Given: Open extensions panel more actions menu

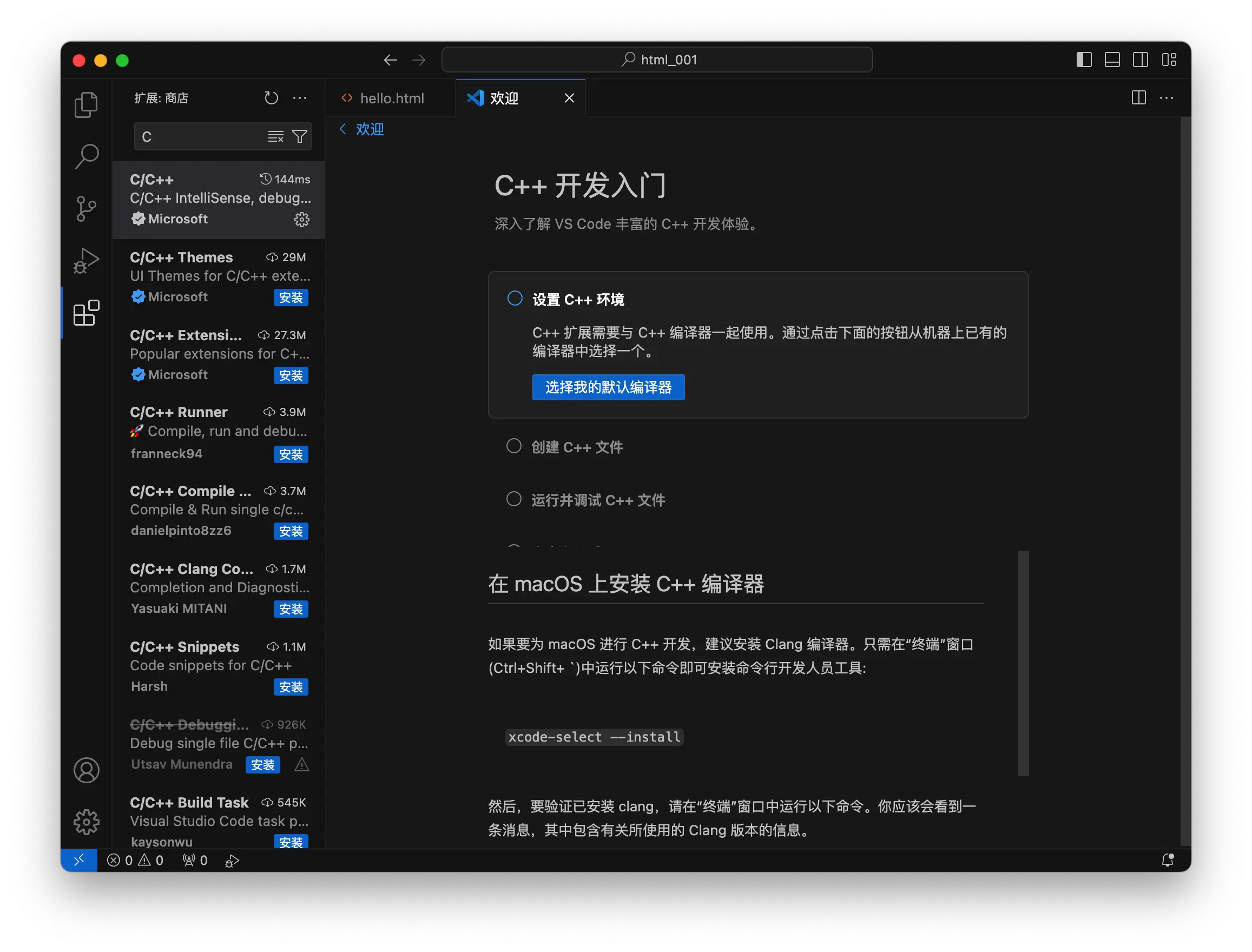Looking at the screenshot, I should (x=300, y=98).
